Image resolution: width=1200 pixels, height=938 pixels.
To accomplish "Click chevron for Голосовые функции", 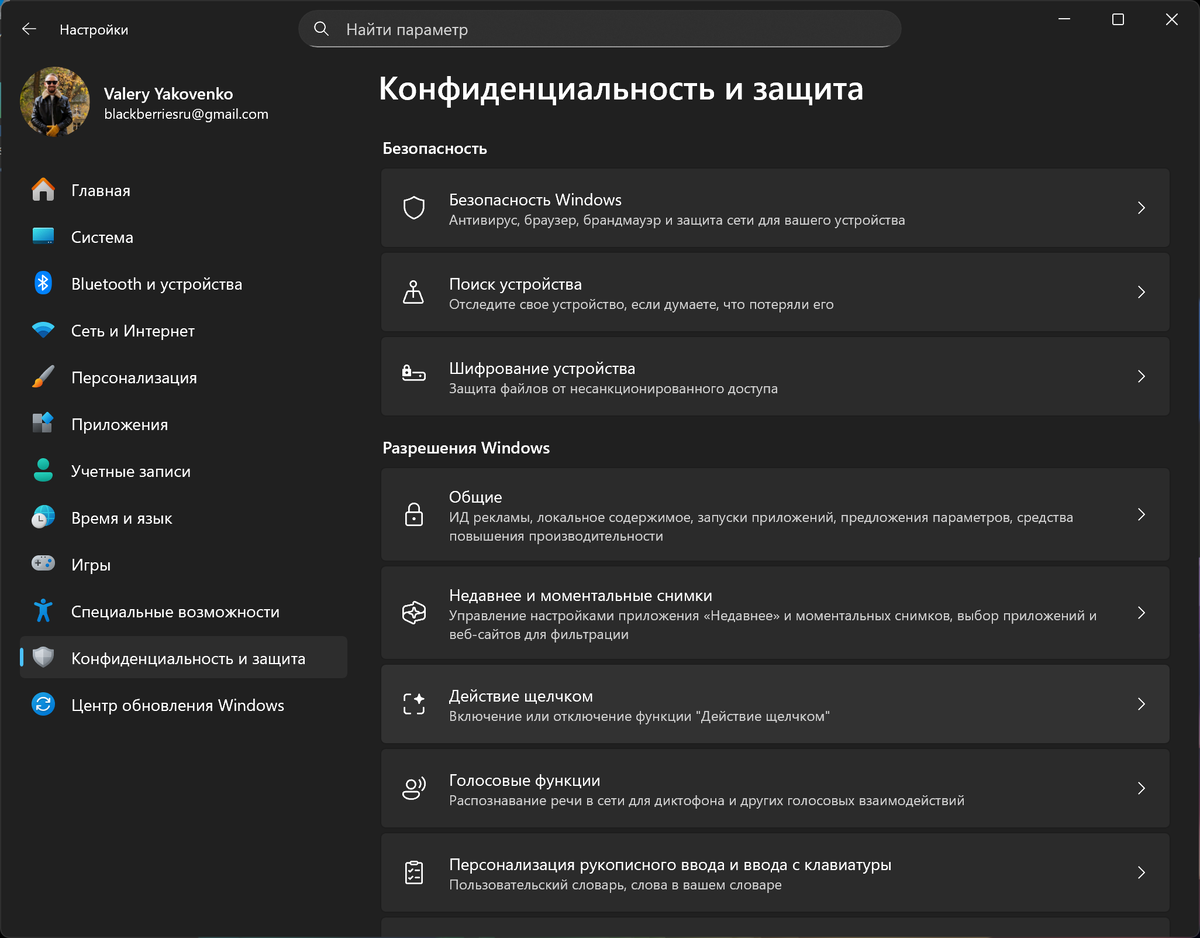I will [1141, 788].
